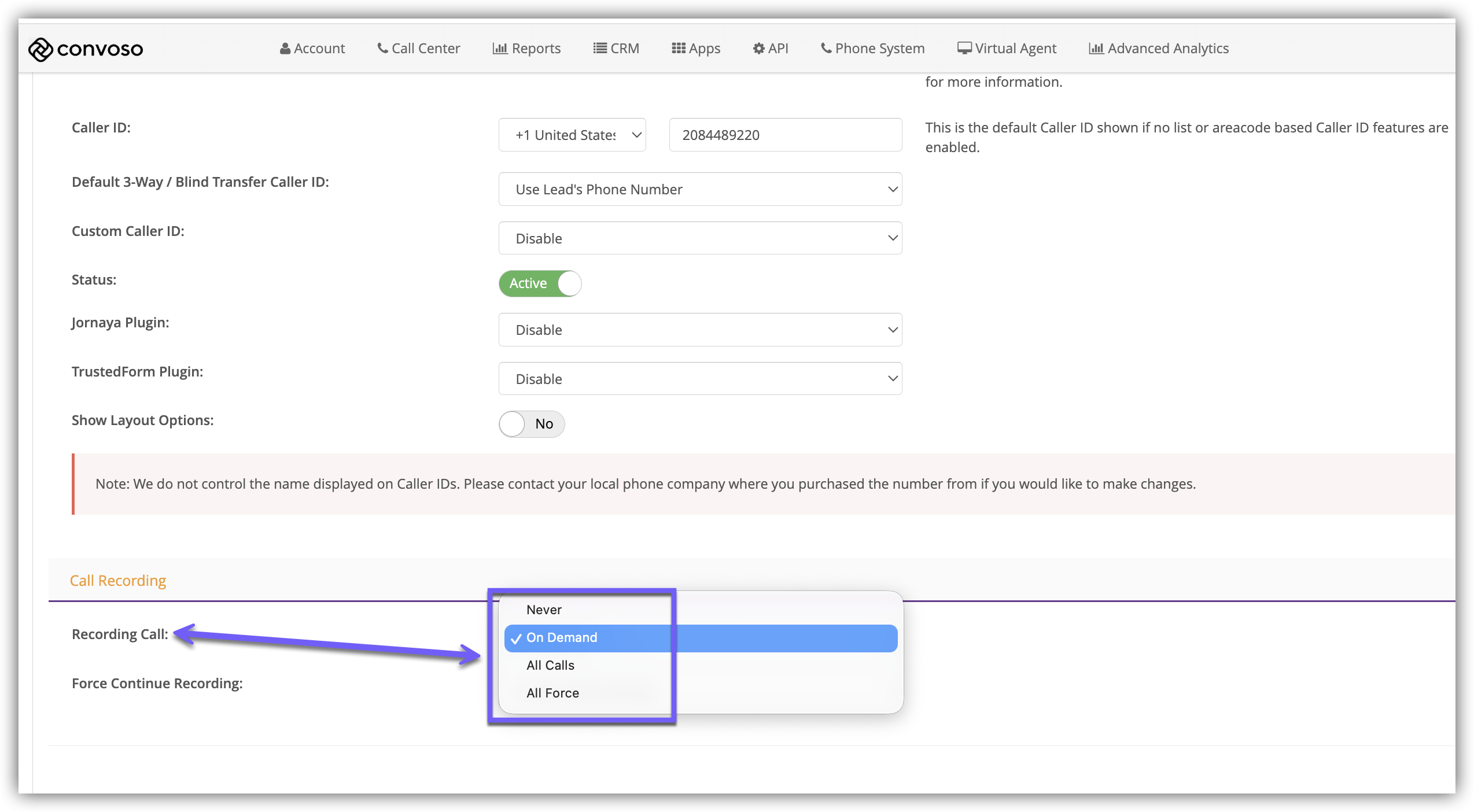Click the Apps grid icon
The height and width of the screenshot is (812, 1474).
pyautogui.click(x=678, y=49)
